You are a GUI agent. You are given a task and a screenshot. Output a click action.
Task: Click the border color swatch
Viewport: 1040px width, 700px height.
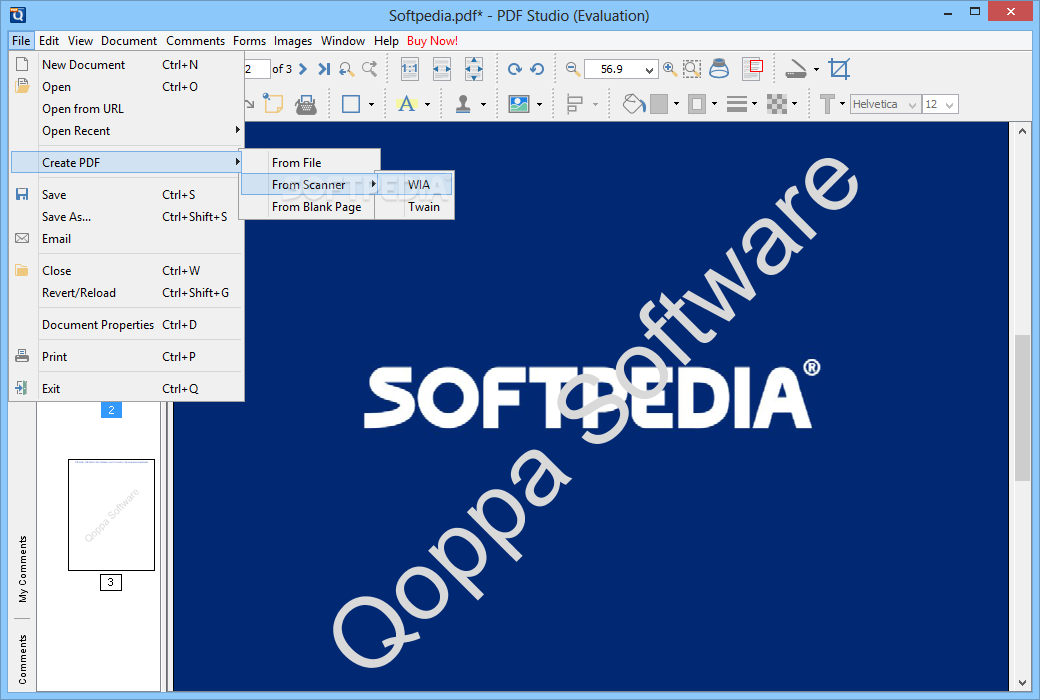click(697, 104)
